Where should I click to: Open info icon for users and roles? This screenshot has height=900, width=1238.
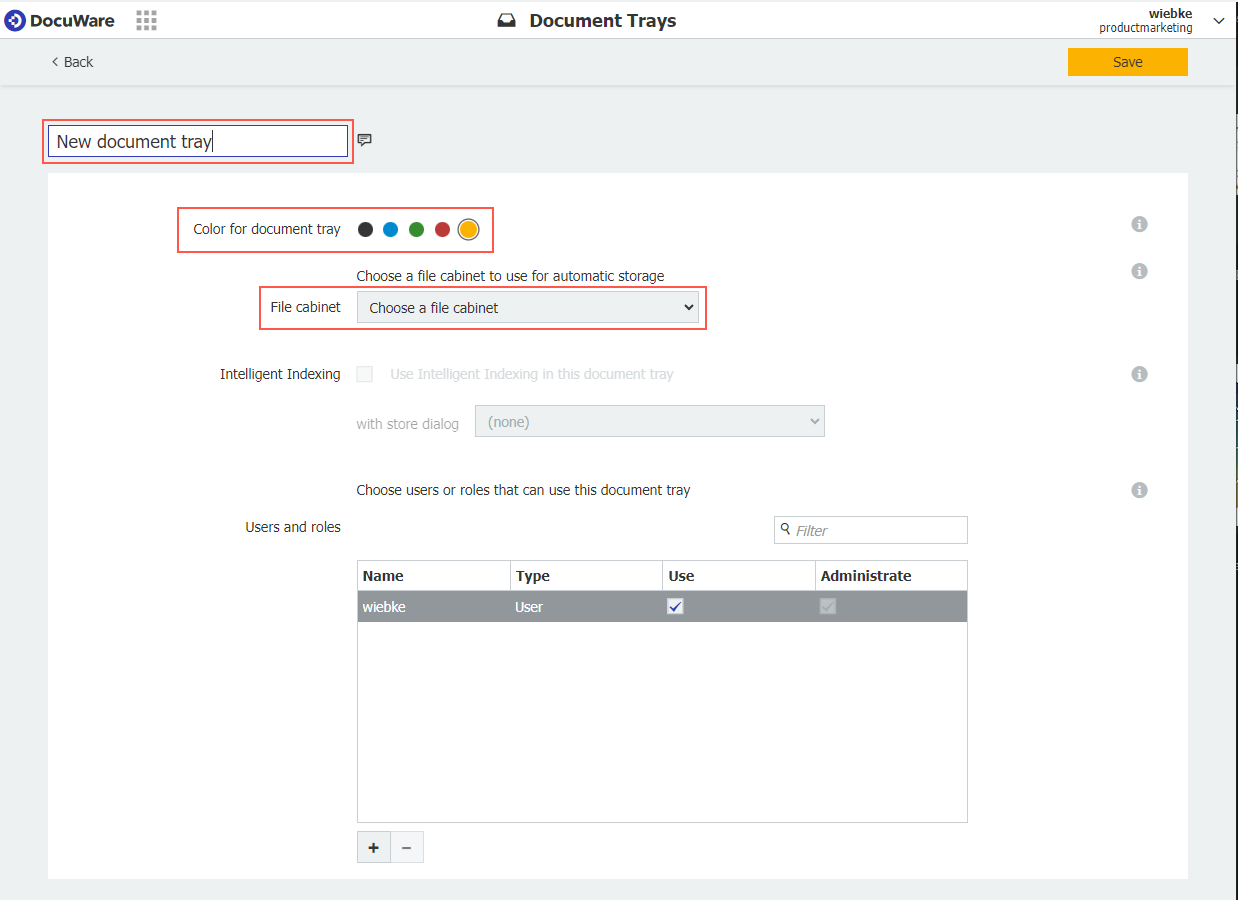(x=1139, y=490)
